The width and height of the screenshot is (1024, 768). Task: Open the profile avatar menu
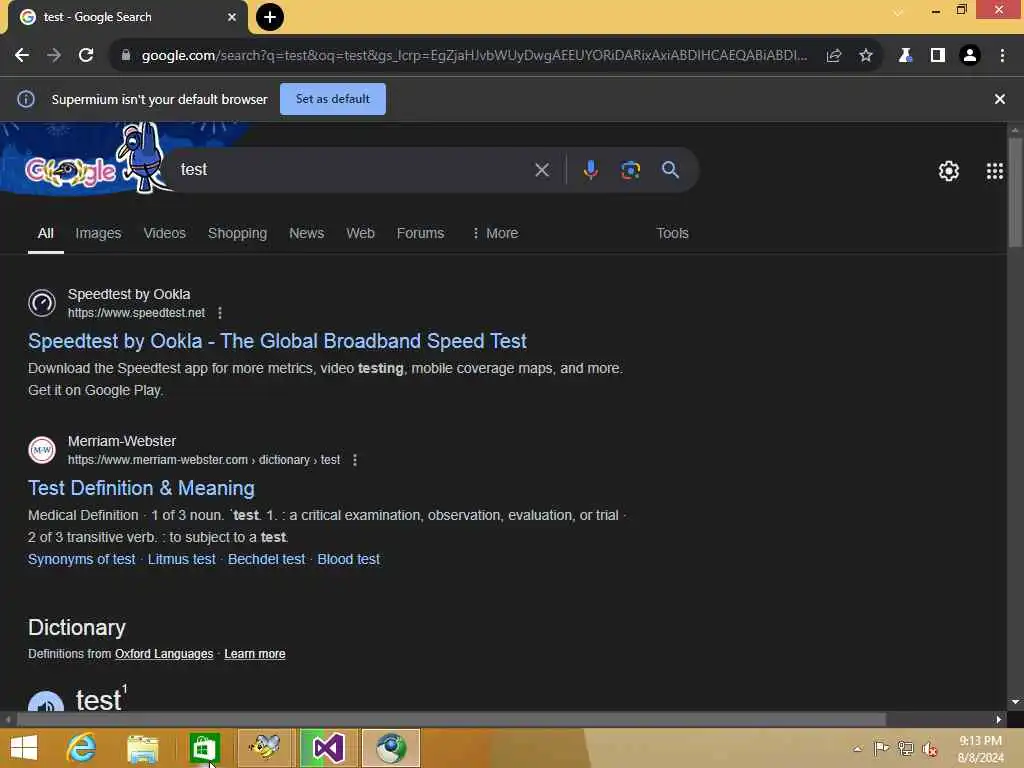970,56
